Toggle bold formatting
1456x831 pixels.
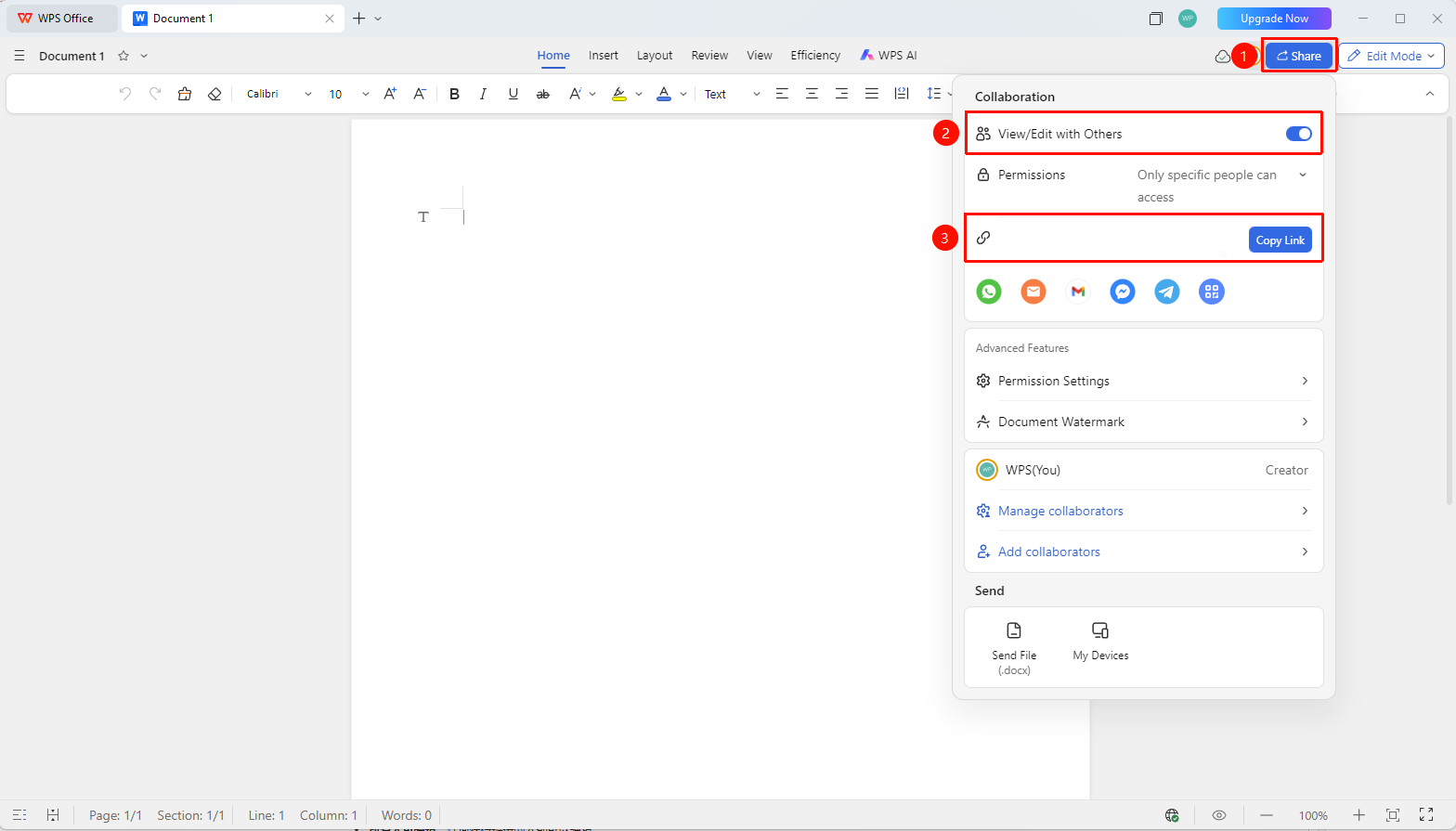454,94
